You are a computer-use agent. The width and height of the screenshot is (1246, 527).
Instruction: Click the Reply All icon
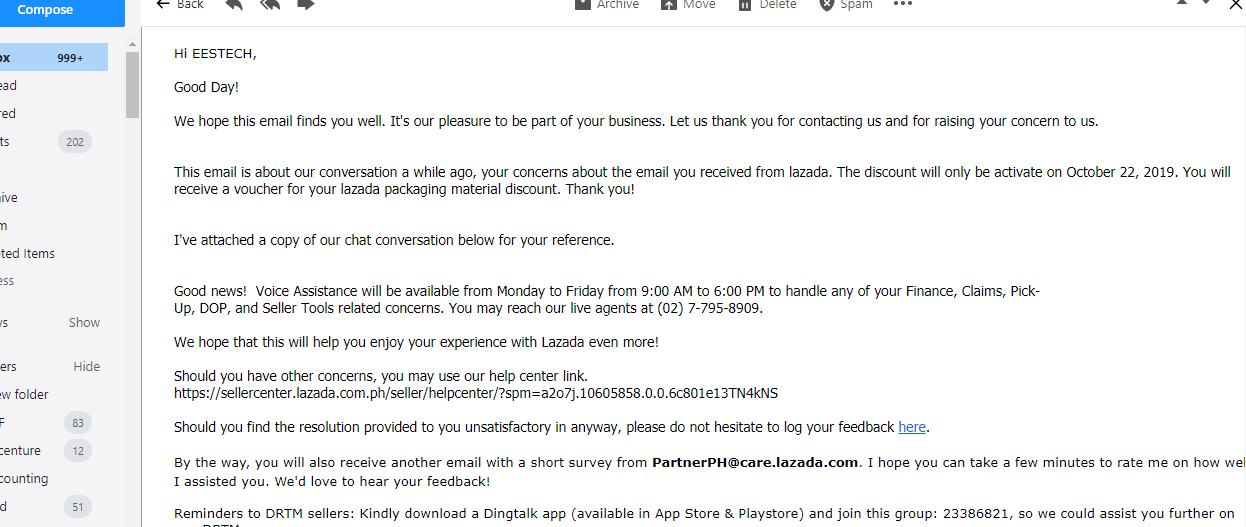pyautogui.click(x=270, y=4)
